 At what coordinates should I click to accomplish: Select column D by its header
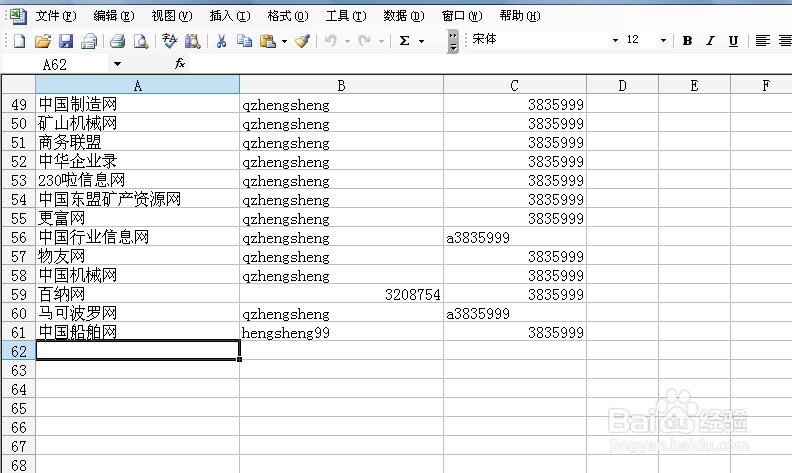pos(622,84)
